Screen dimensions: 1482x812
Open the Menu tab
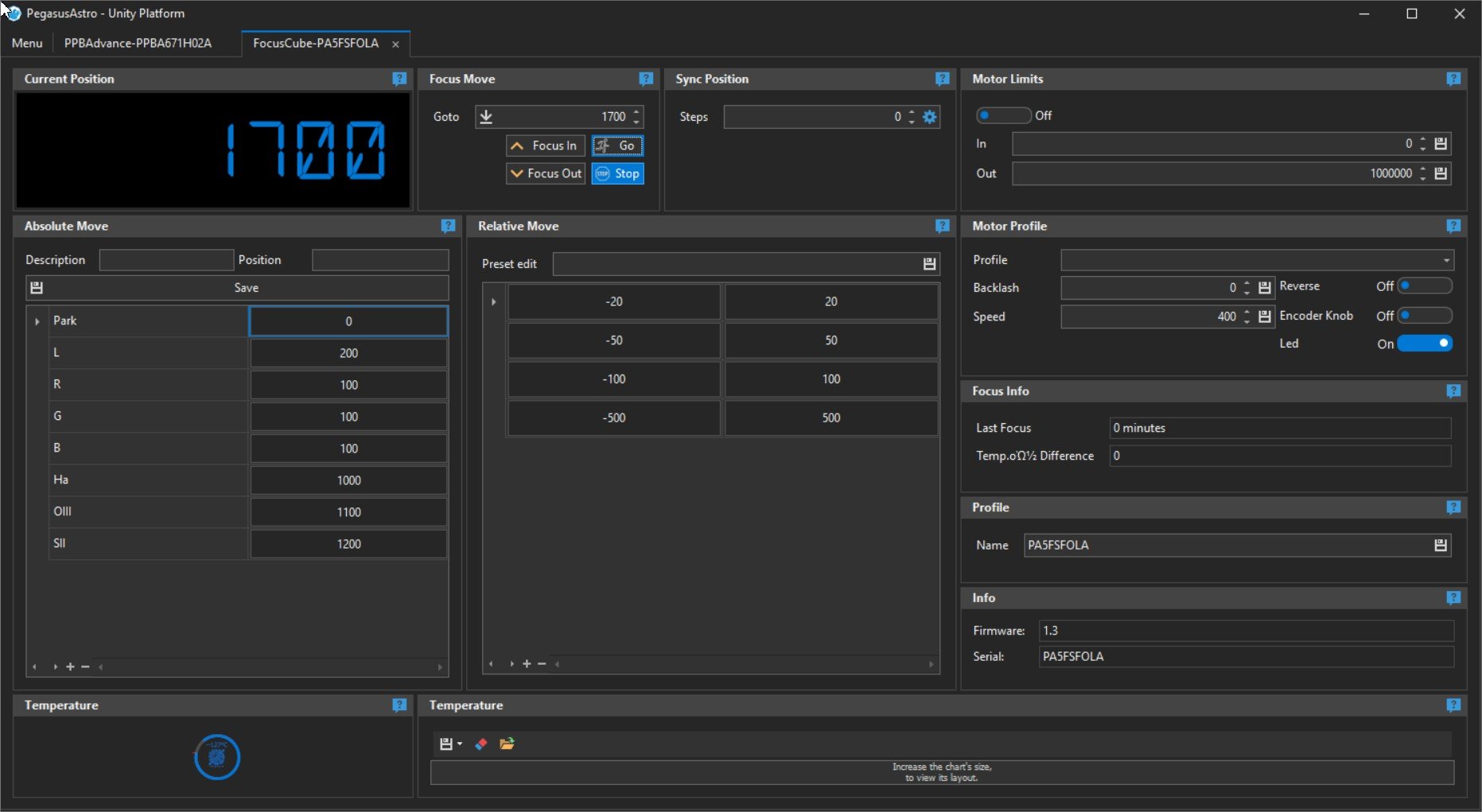tap(27, 43)
